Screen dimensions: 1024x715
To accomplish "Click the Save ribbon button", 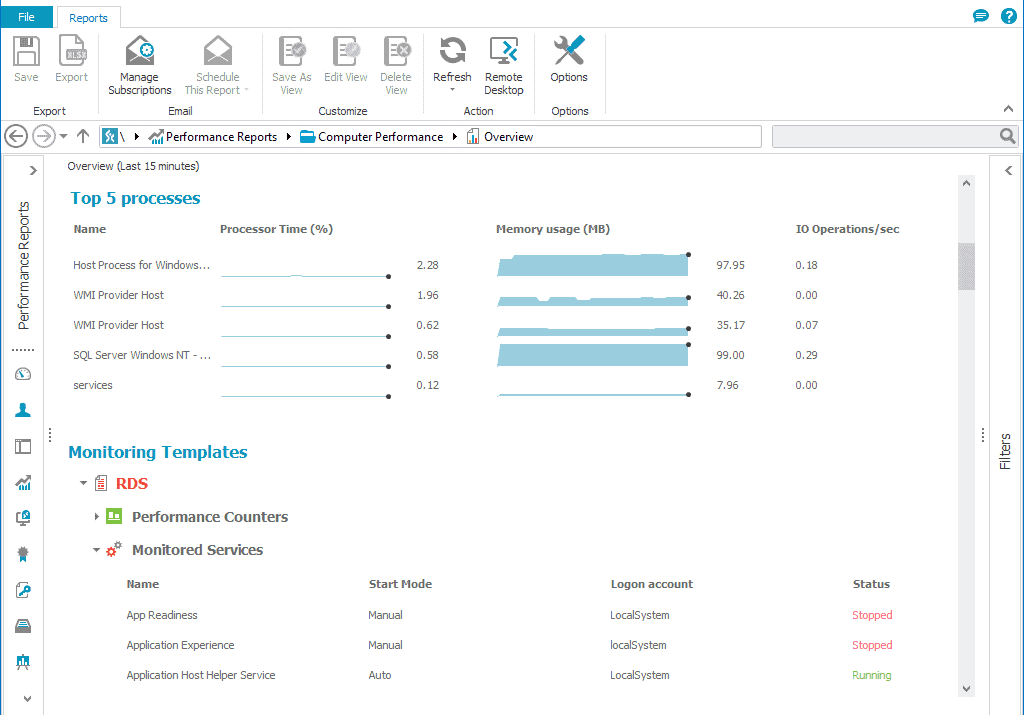I will [26, 59].
